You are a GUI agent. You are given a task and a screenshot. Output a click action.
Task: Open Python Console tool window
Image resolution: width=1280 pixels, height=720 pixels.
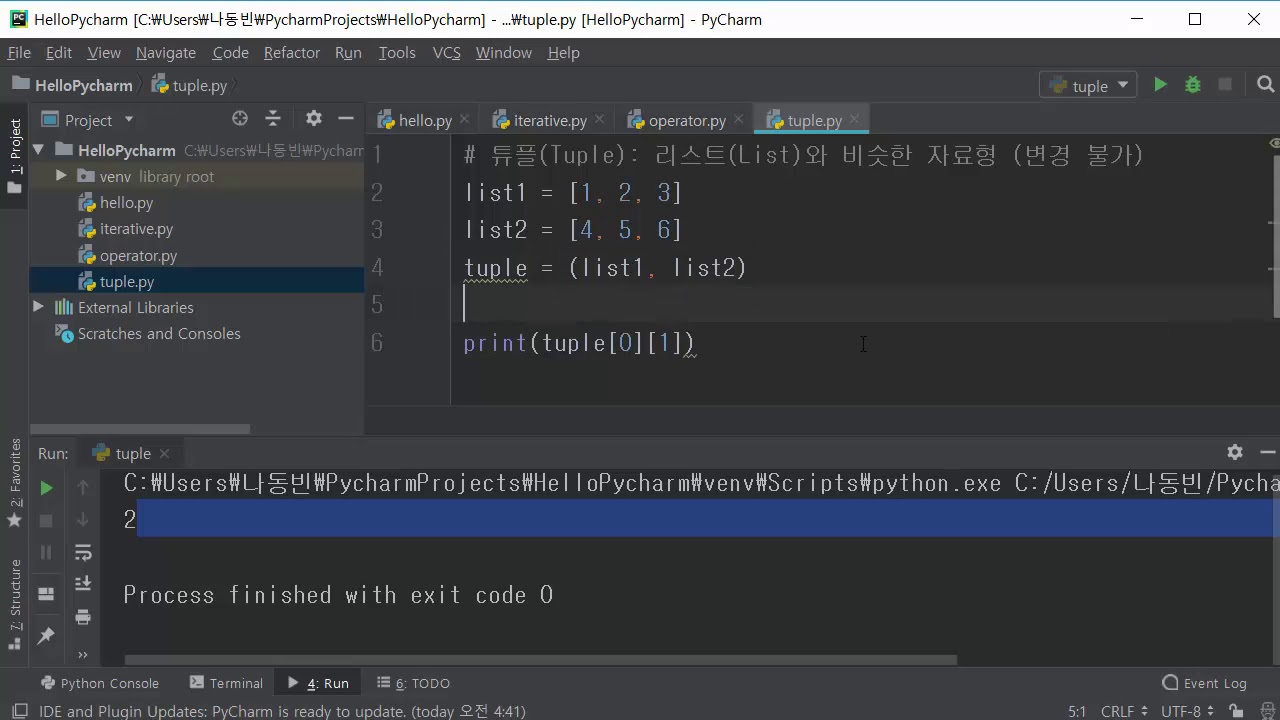pos(100,683)
